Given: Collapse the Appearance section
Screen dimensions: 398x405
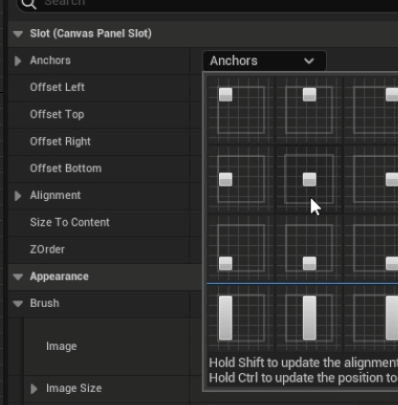Looking at the screenshot, I should tap(18, 277).
